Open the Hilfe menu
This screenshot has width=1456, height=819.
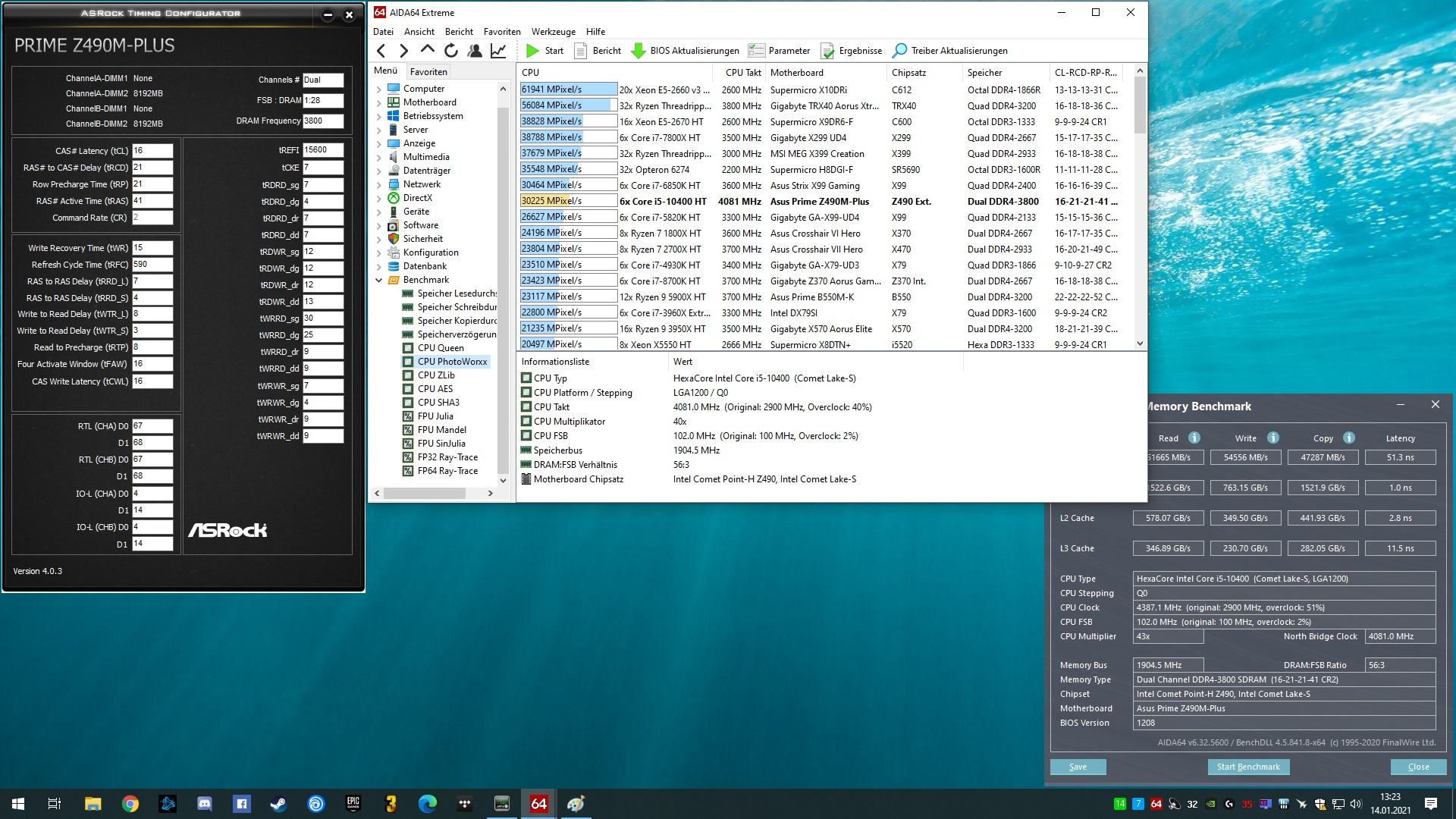pos(596,32)
